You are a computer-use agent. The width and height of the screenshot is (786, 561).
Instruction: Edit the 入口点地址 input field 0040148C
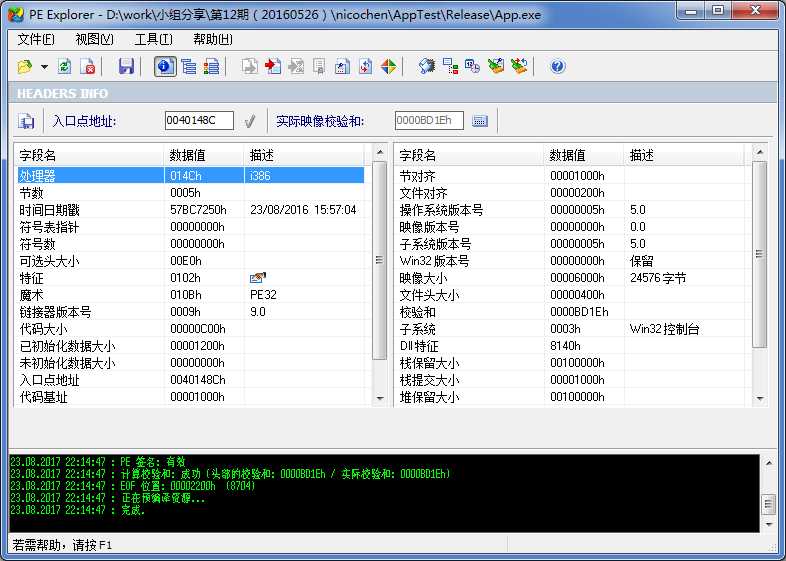(199, 120)
